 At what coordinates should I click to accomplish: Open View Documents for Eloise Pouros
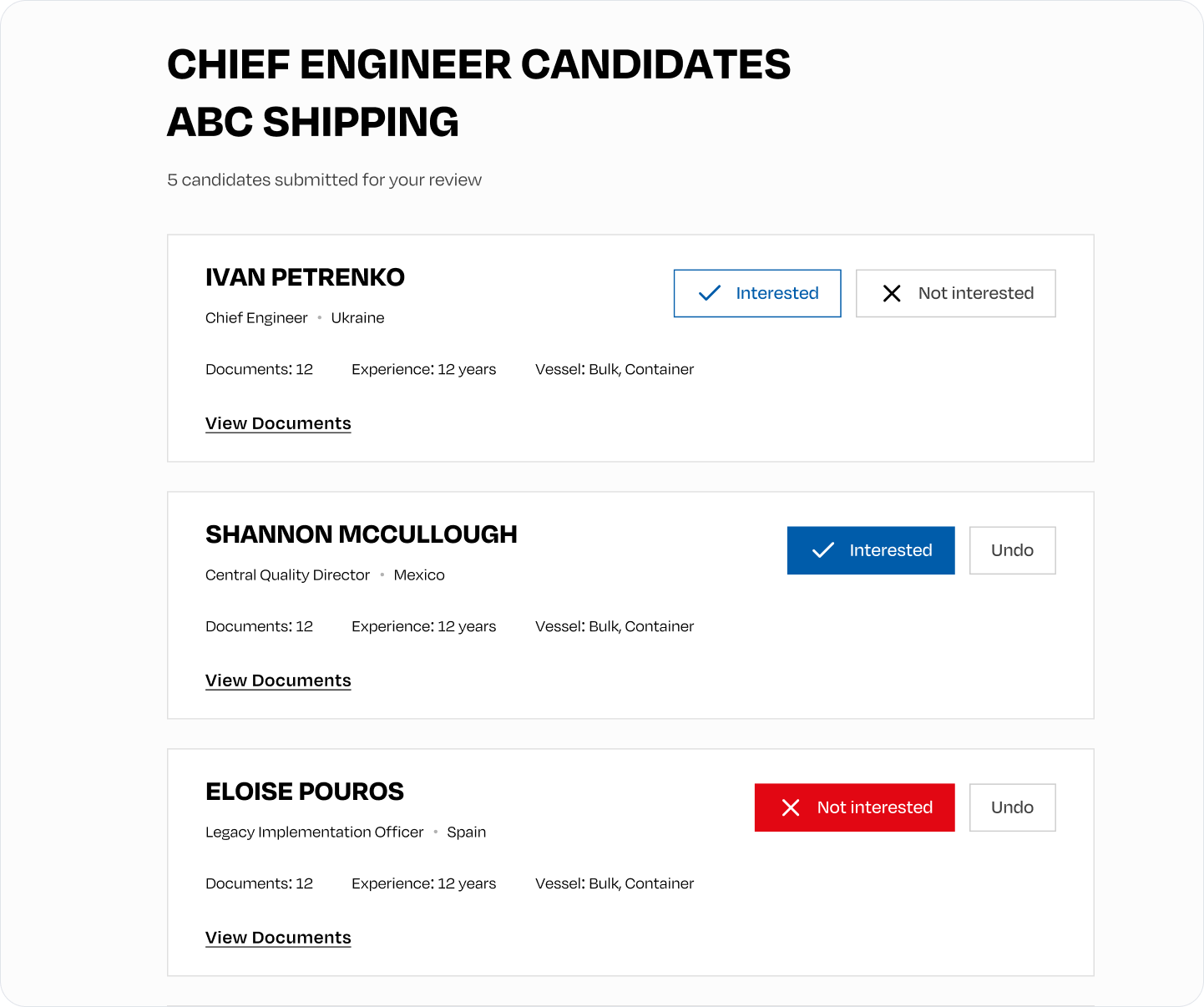coord(278,938)
